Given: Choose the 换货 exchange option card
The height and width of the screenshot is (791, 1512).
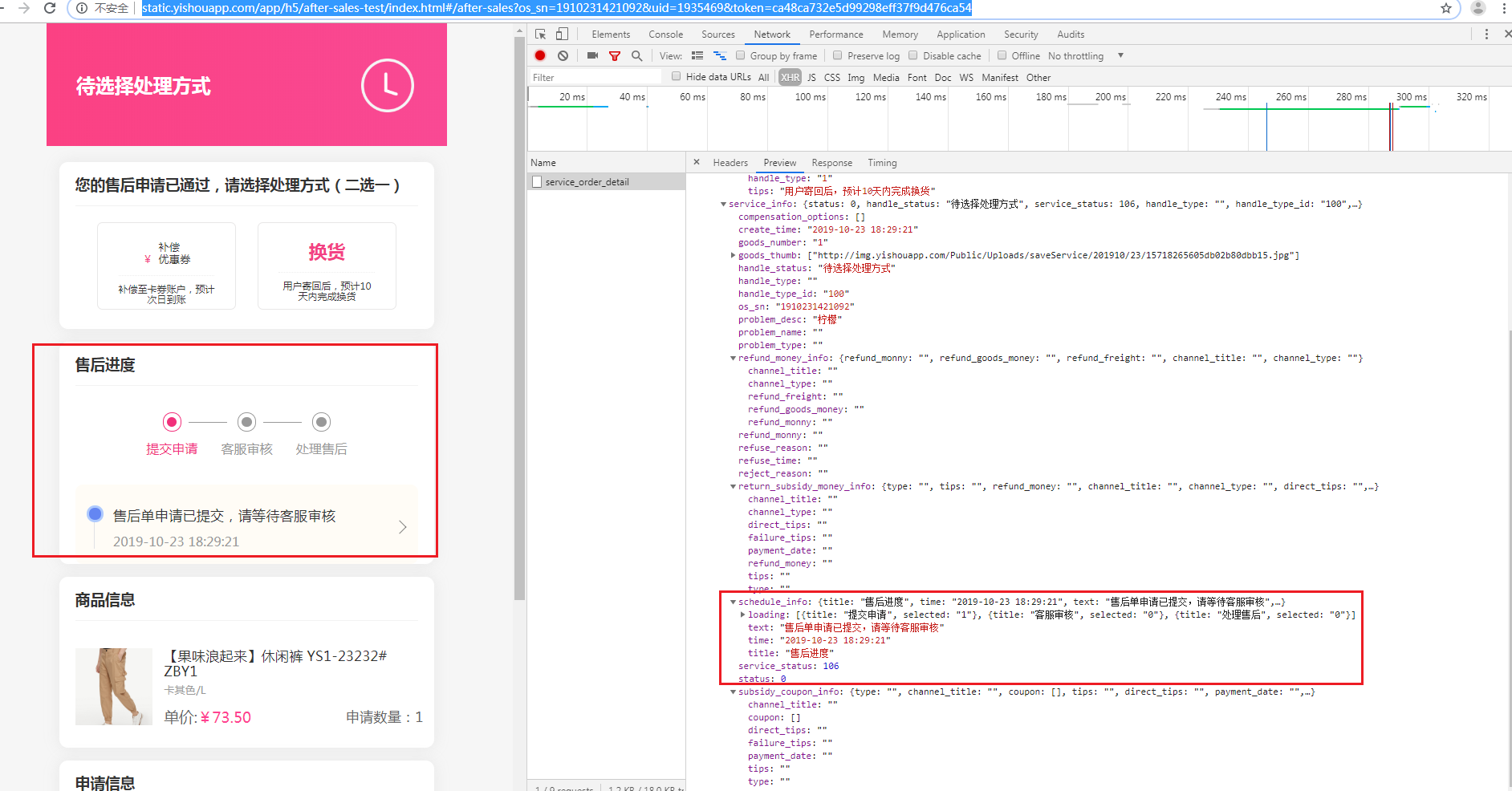Looking at the screenshot, I should click(327, 266).
